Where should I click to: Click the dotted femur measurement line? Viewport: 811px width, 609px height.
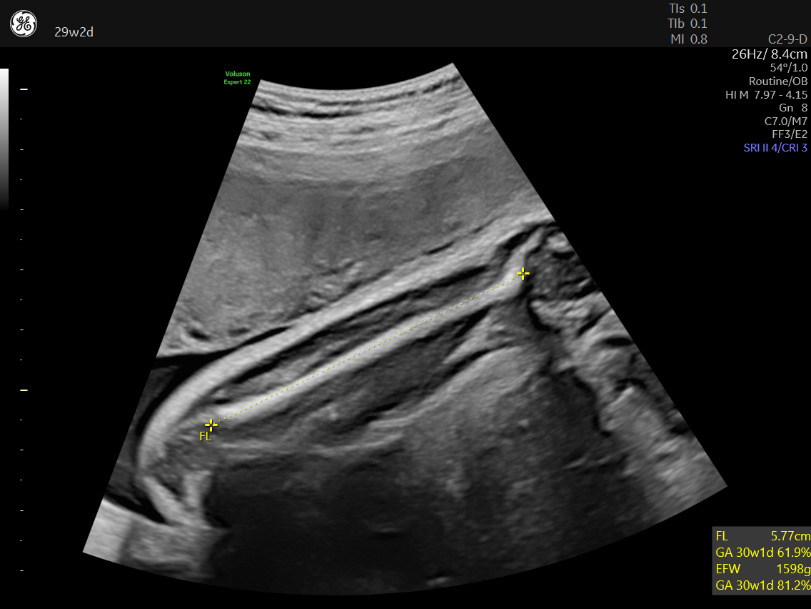366,349
